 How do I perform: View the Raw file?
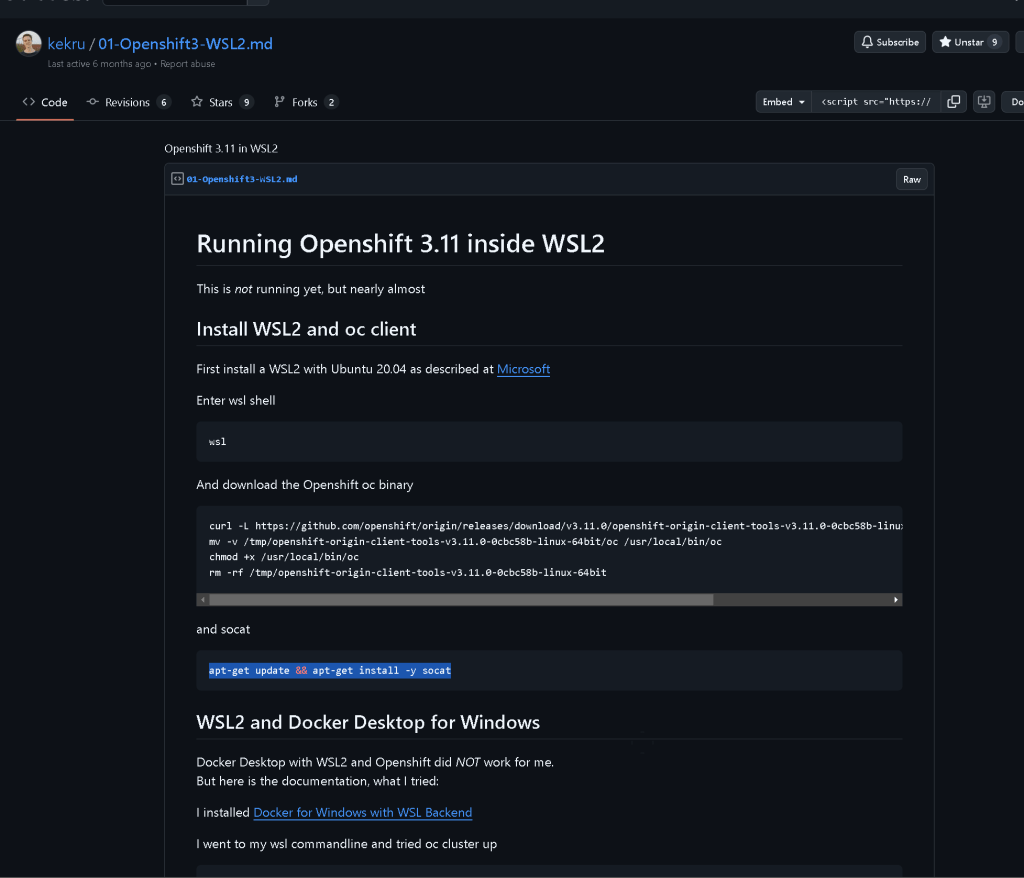pyautogui.click(x=912, y=180)
